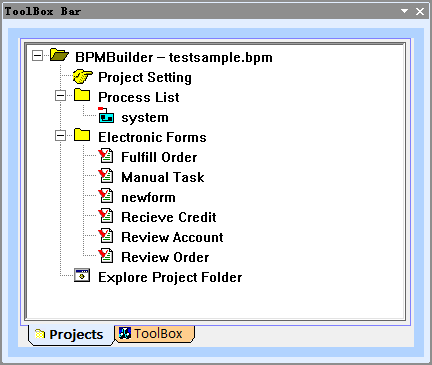Image resolution: width=432 pixels, height=365 pixels.
Task: Click the Project Setting pointing-hand icon
Action: pos(82,77)
